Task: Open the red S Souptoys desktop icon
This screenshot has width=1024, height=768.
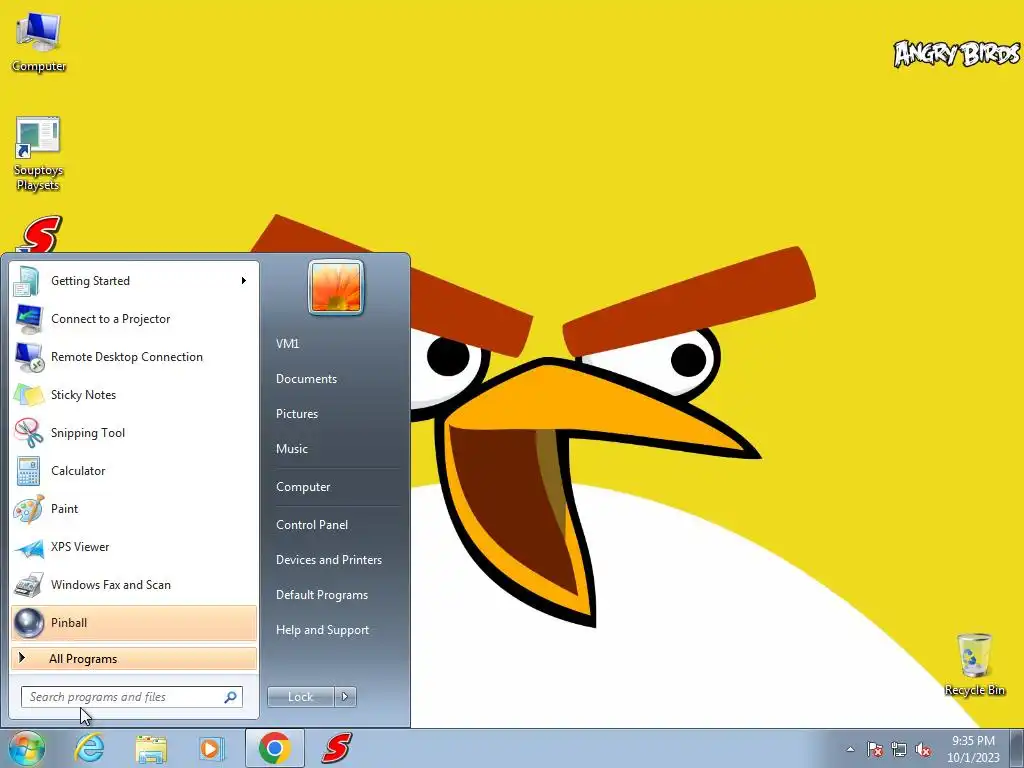Action: tap(40, 234)
